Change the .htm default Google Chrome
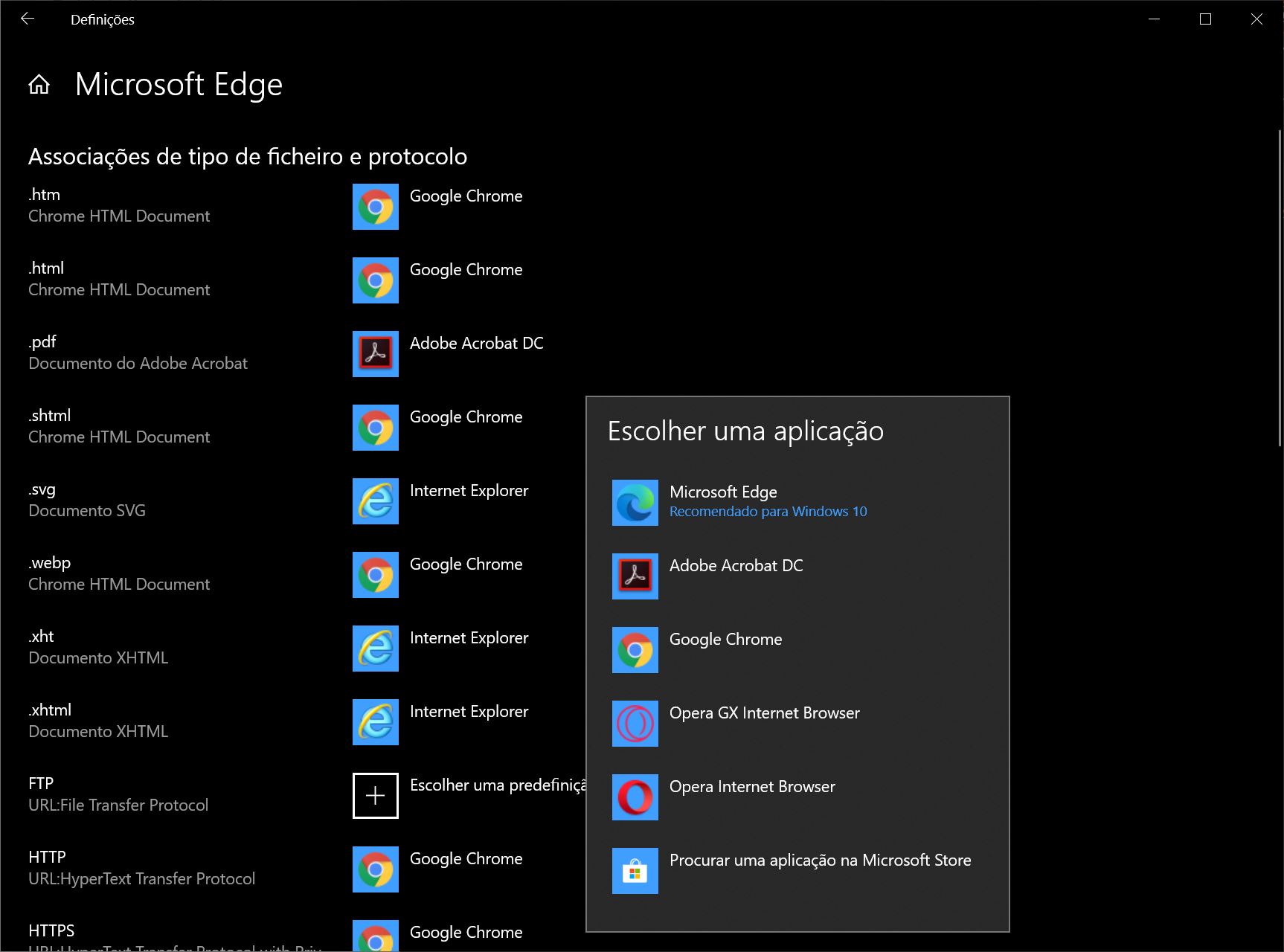The width and height of the screenshot is (1284, 952). [x=466, y=196]
